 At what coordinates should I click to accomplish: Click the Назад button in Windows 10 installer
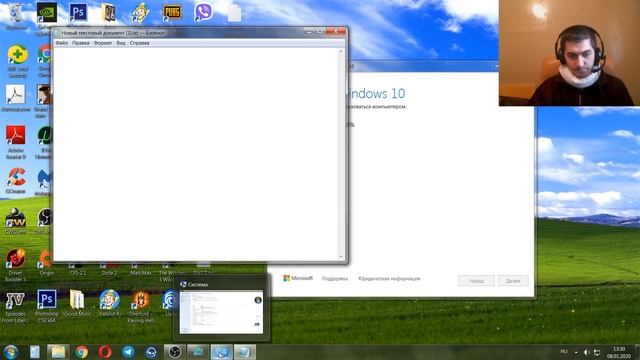(x=476, y=281)
